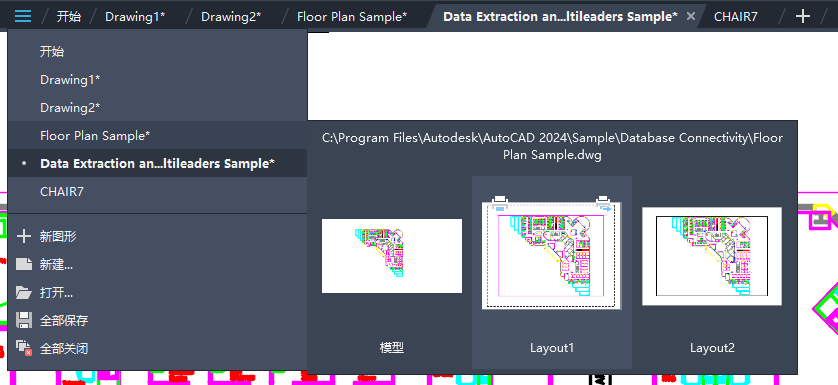This screenshot has height=385, width=838.
Task: Click the plus icon to add new tab
Action: click(x=802, y=16)
